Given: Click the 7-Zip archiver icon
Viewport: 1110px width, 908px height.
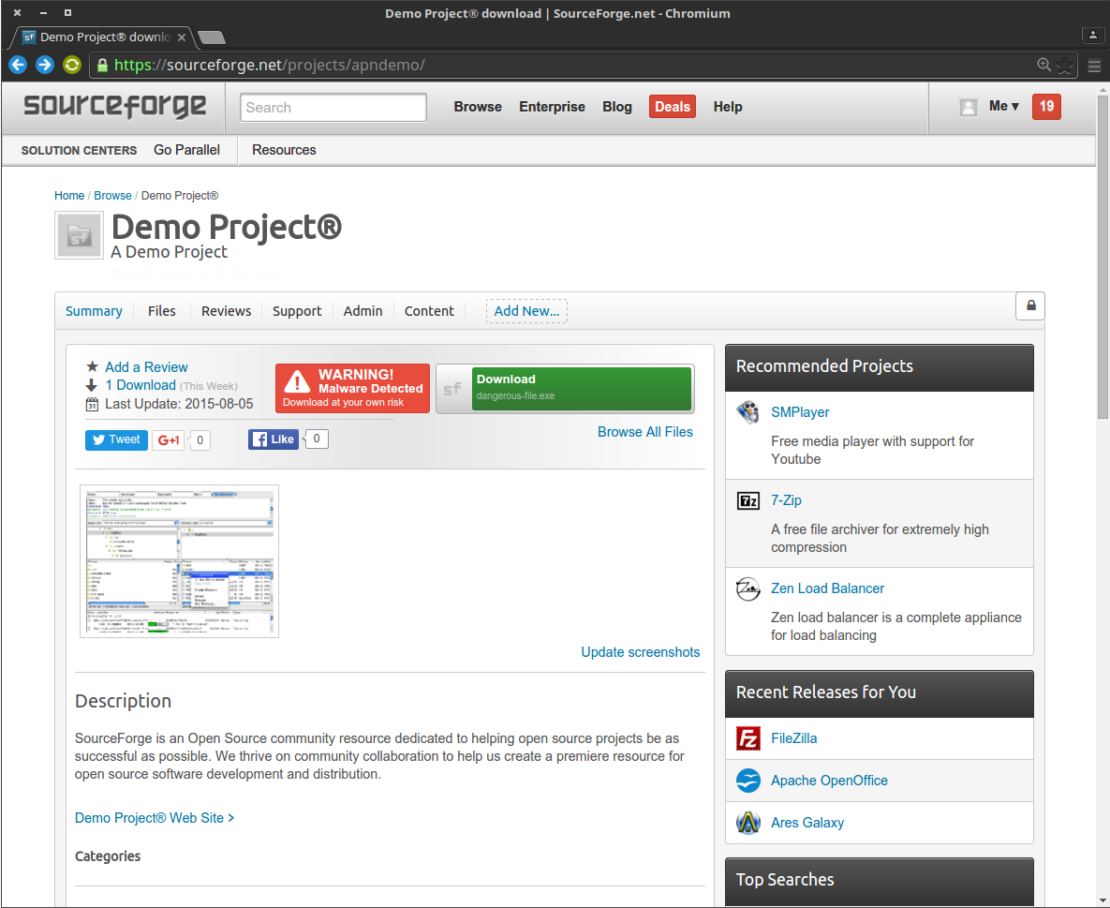Looking at the screenshot, I should click(748, 500).
